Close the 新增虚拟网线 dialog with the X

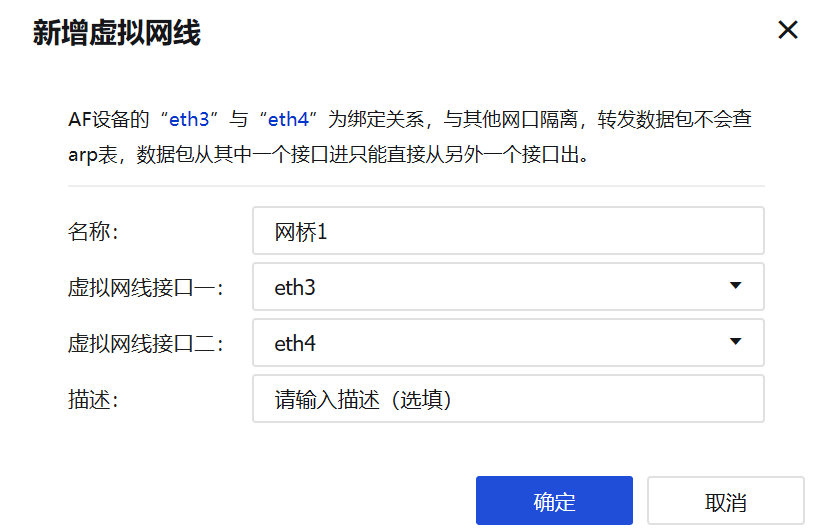[x=788, y=30]
